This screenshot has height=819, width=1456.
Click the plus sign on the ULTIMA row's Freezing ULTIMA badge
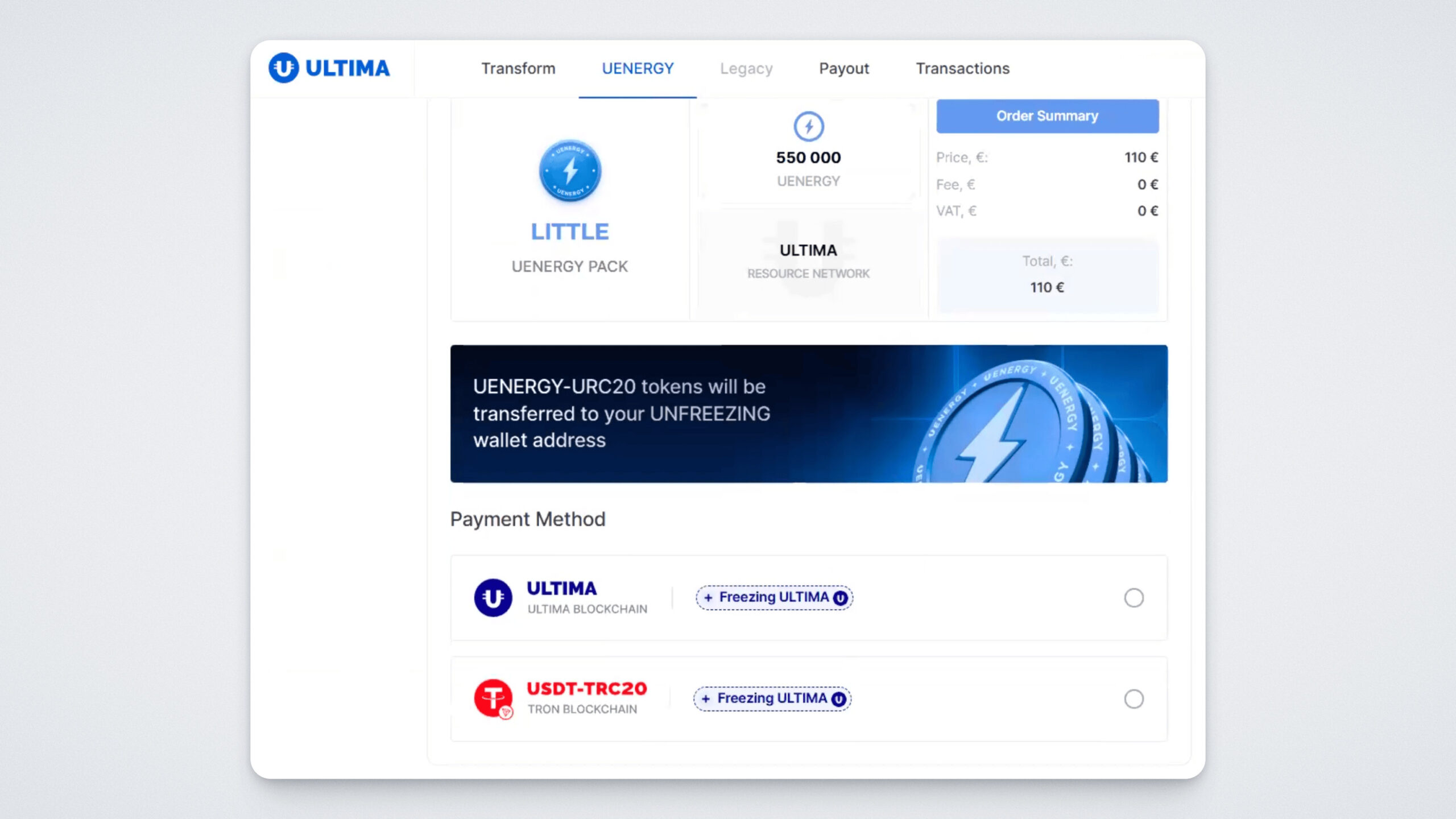[708, 598]
